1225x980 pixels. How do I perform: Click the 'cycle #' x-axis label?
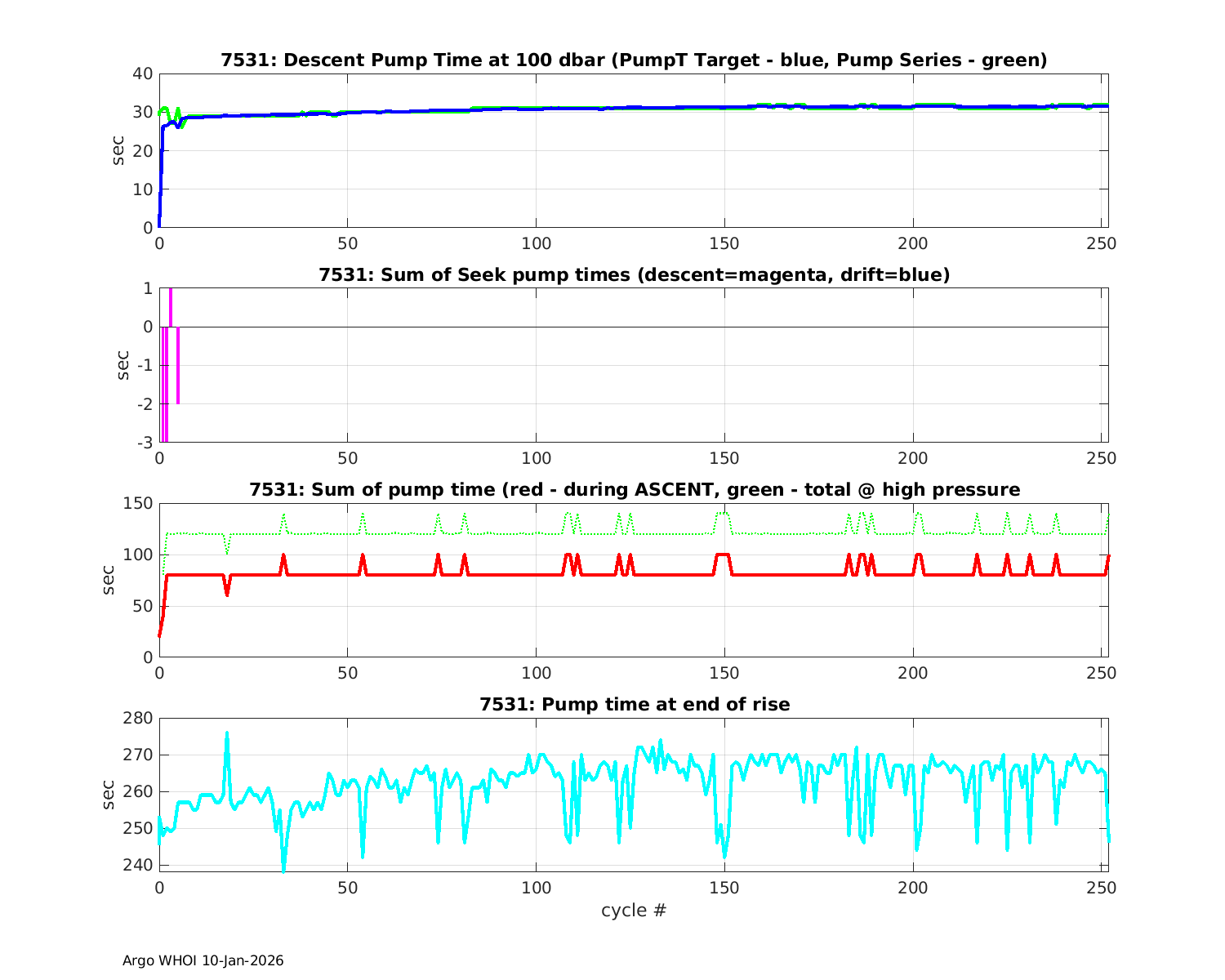click(634, 910)
